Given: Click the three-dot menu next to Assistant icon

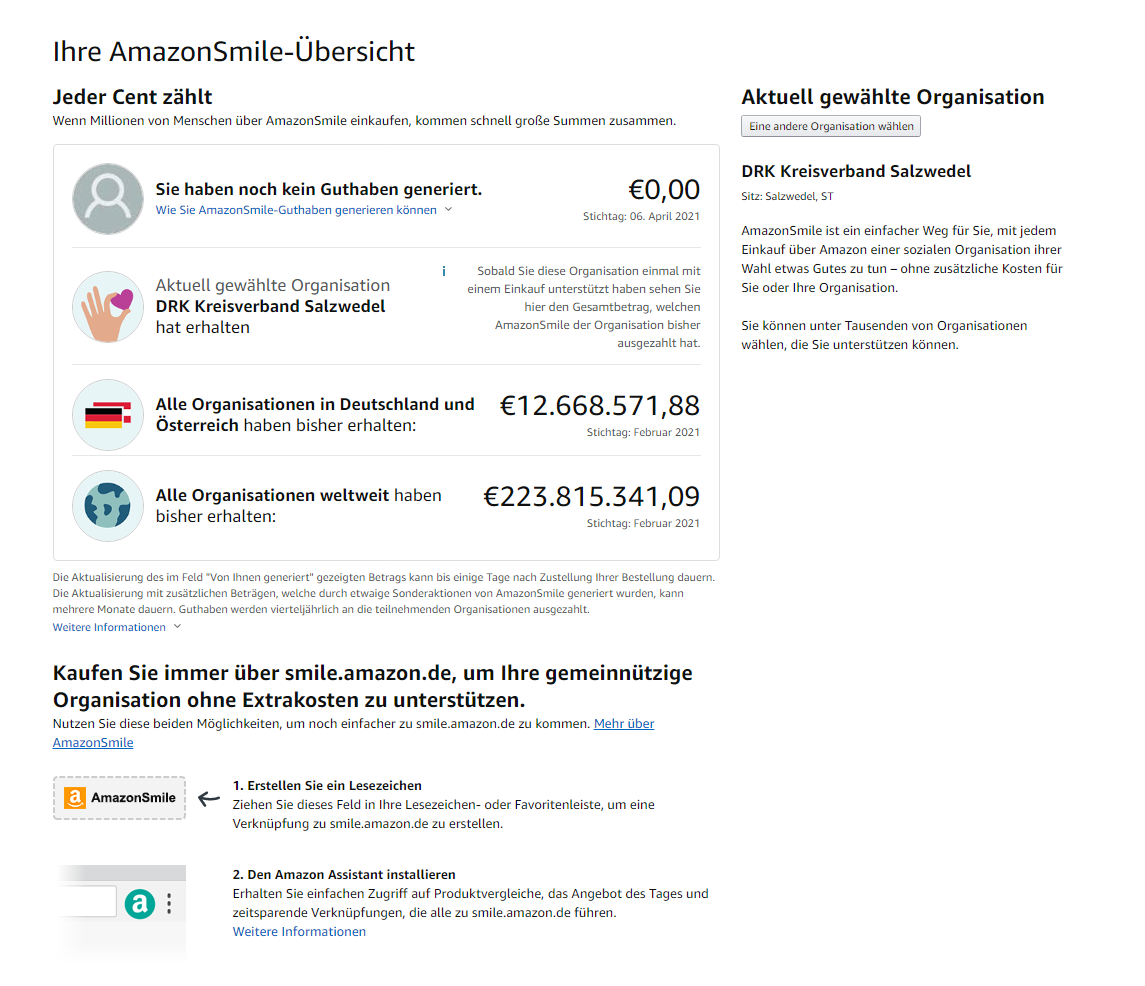Looking at the screenshot, I should [169, 904].
